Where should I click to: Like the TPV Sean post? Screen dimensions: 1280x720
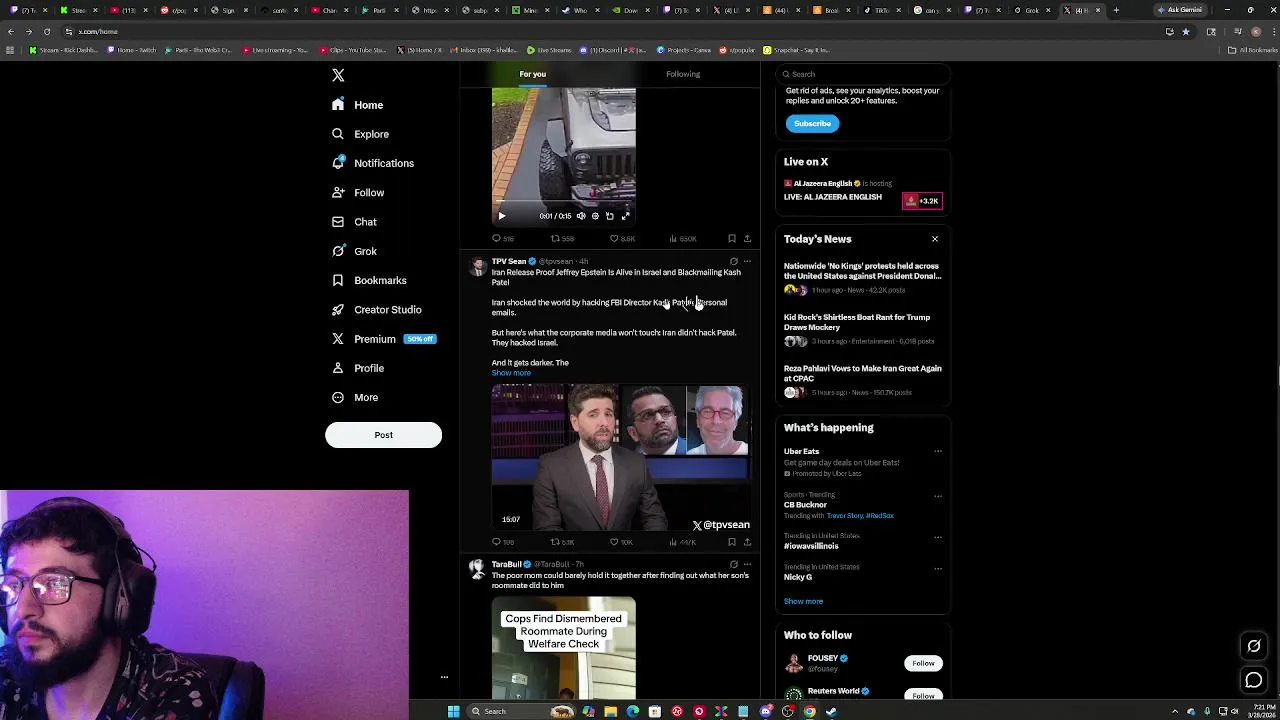coord(622,542)
